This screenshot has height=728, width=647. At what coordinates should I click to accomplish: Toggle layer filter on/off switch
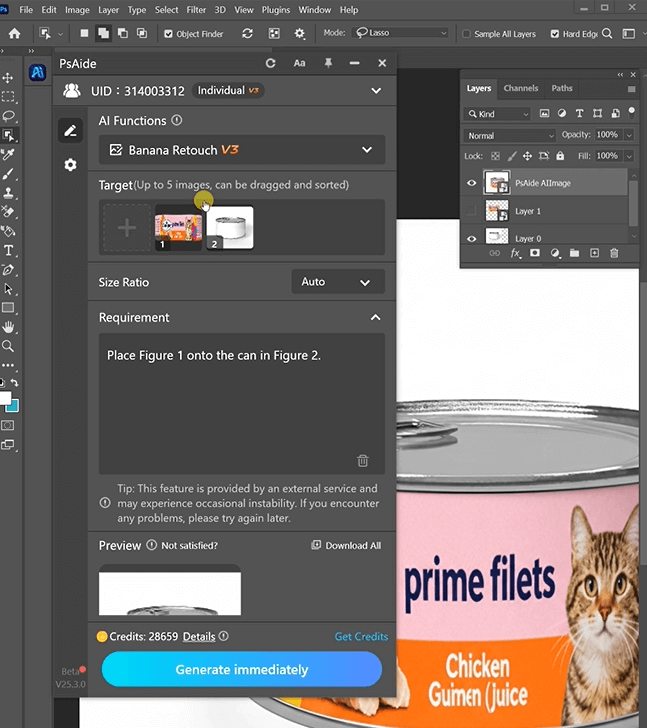pos(631,111)
